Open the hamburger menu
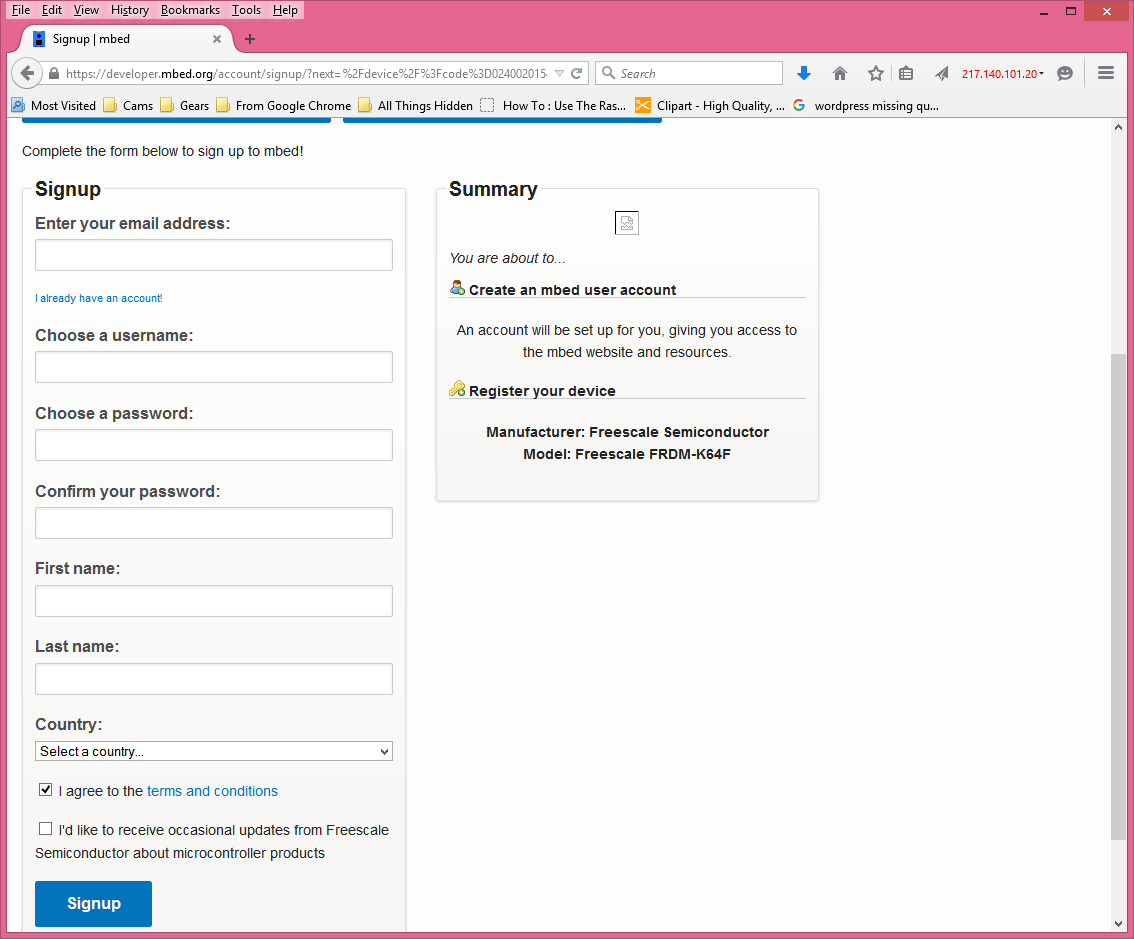The width and height of the screenshot is (1134, 939). coord(1105,73)
